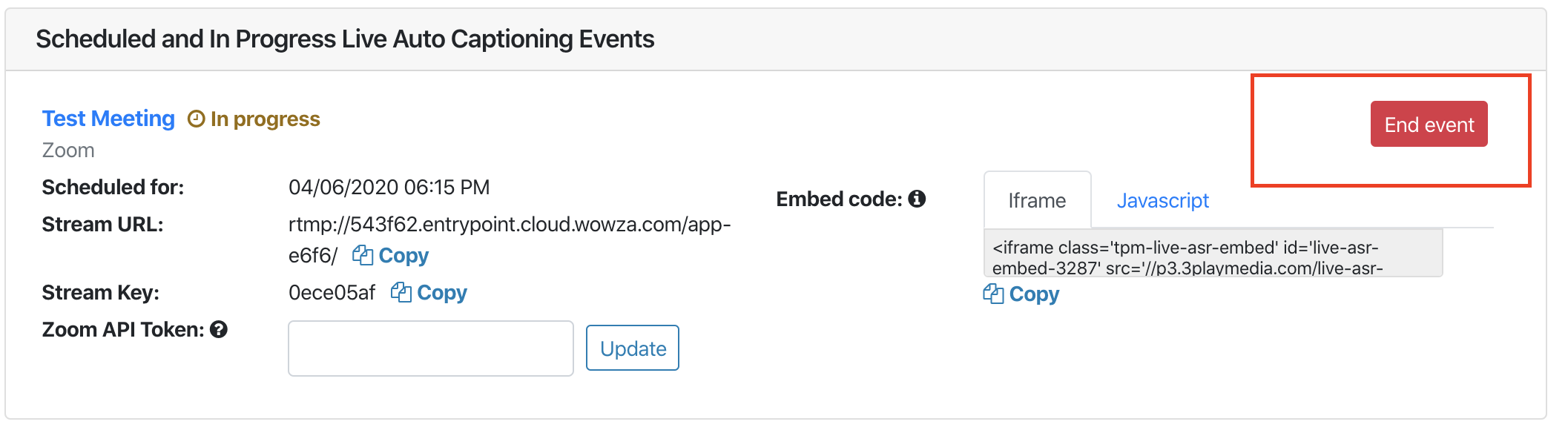Click the copy icon under the embed code box
This screenshot has height=433, width=1568.
(993, 294)
